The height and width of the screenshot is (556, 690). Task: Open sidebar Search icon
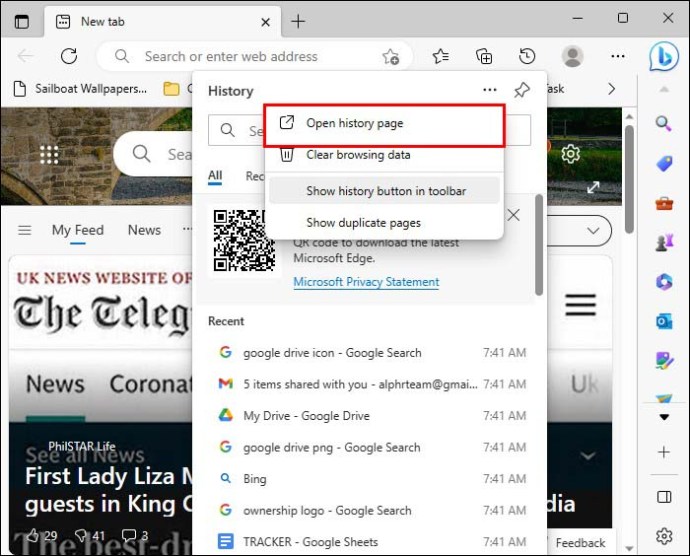[664, 123]
